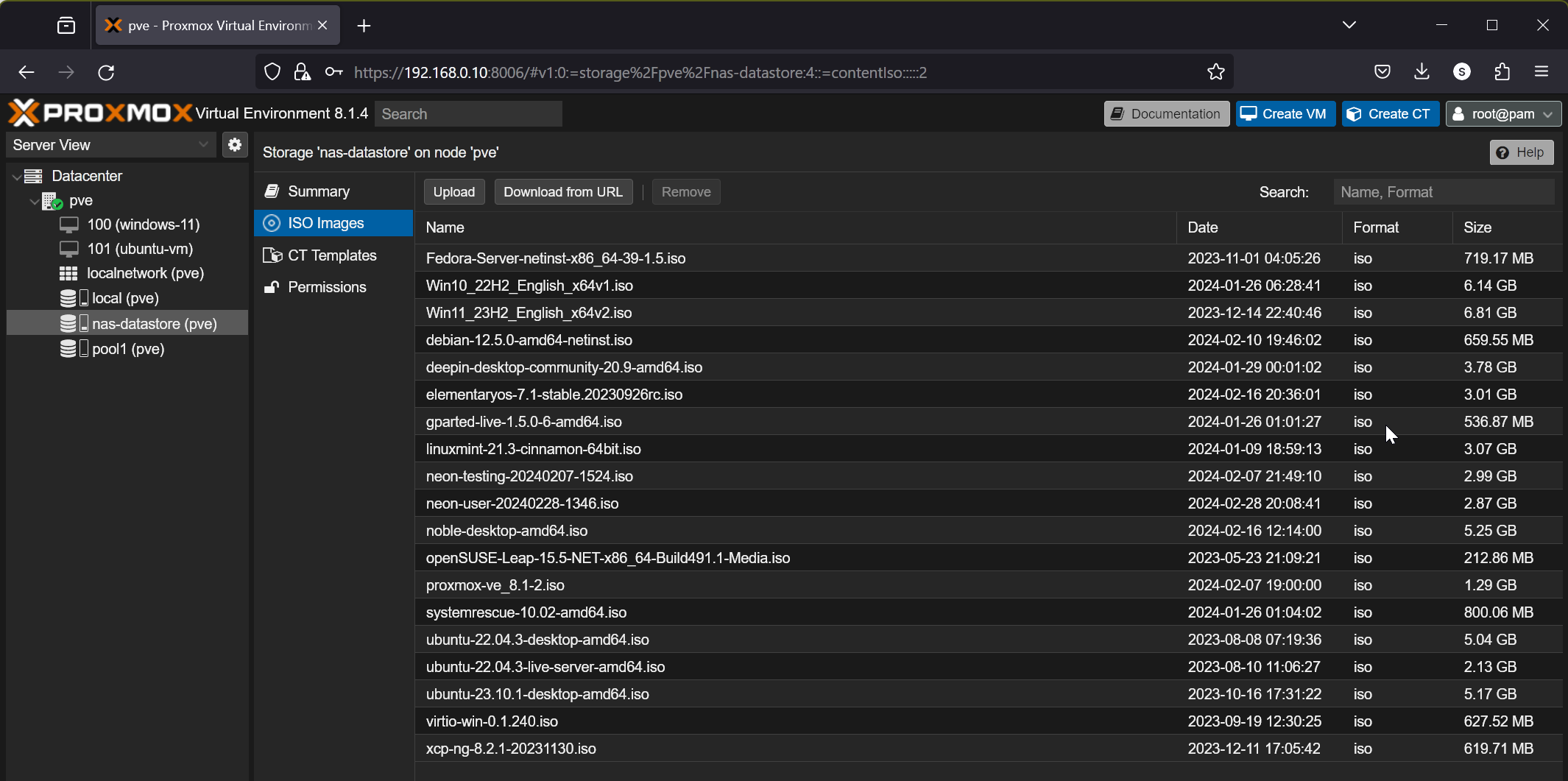
Task: Select the ISO Images section
Action: point(333,223)
